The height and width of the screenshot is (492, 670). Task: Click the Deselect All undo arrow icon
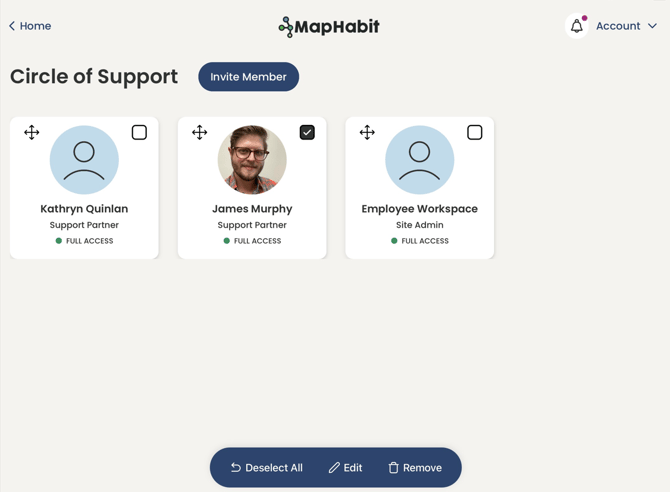coord(236,467)
